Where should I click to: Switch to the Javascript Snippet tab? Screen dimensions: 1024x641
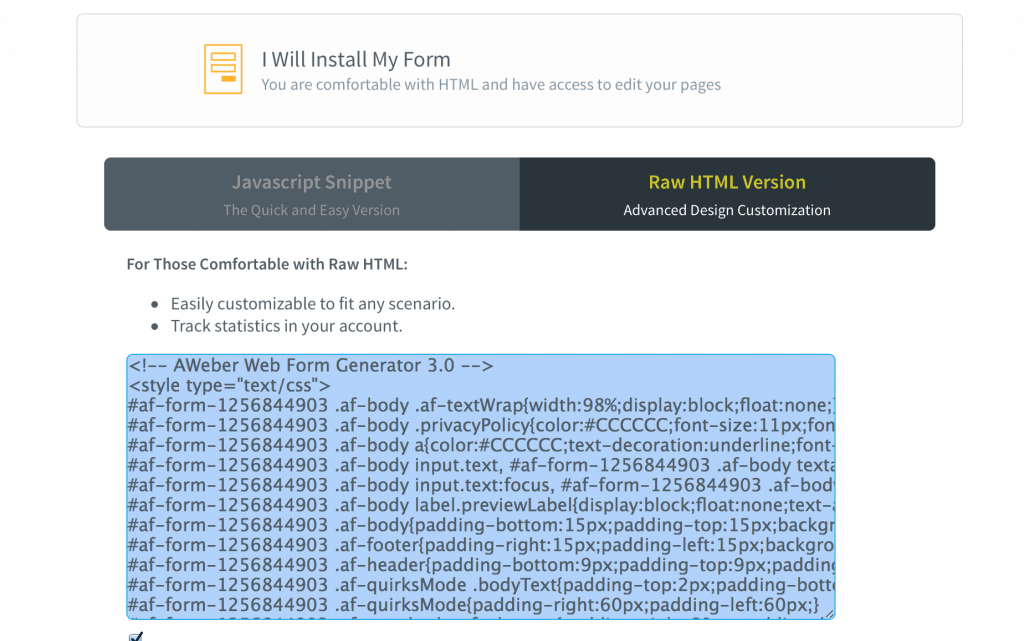tap(312, 194)
